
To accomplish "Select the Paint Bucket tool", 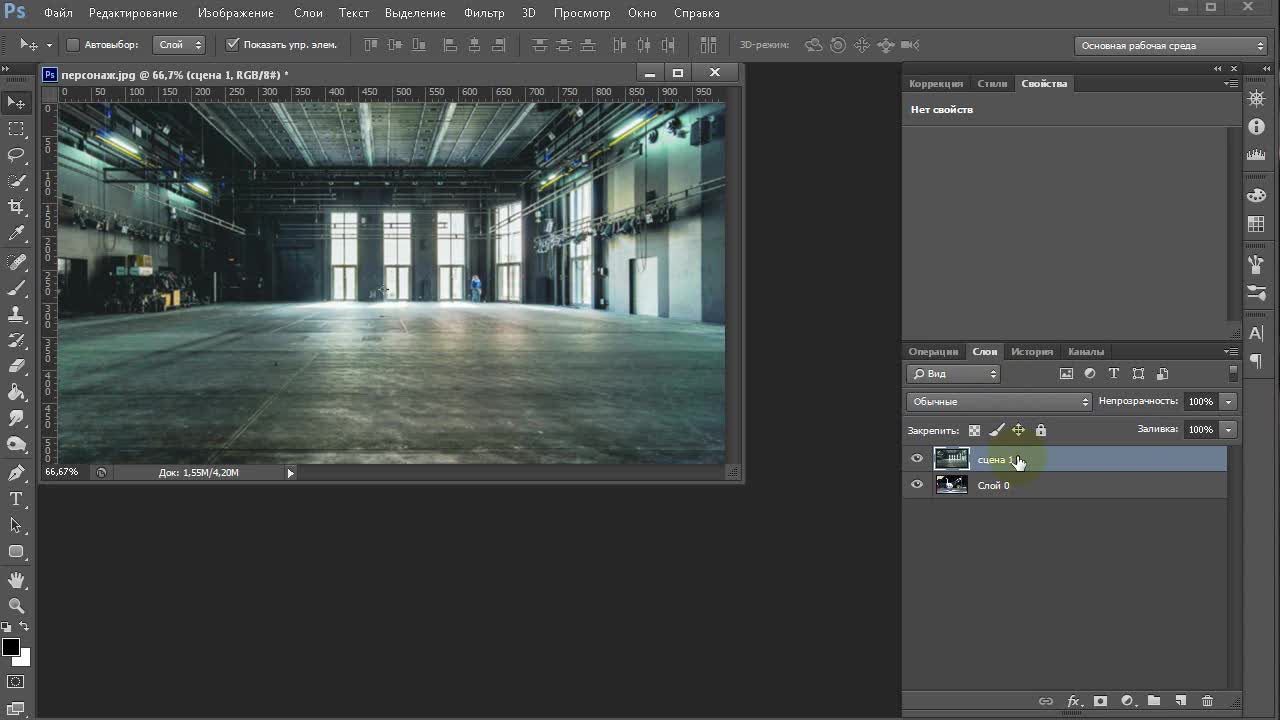I will pos(16,392).
